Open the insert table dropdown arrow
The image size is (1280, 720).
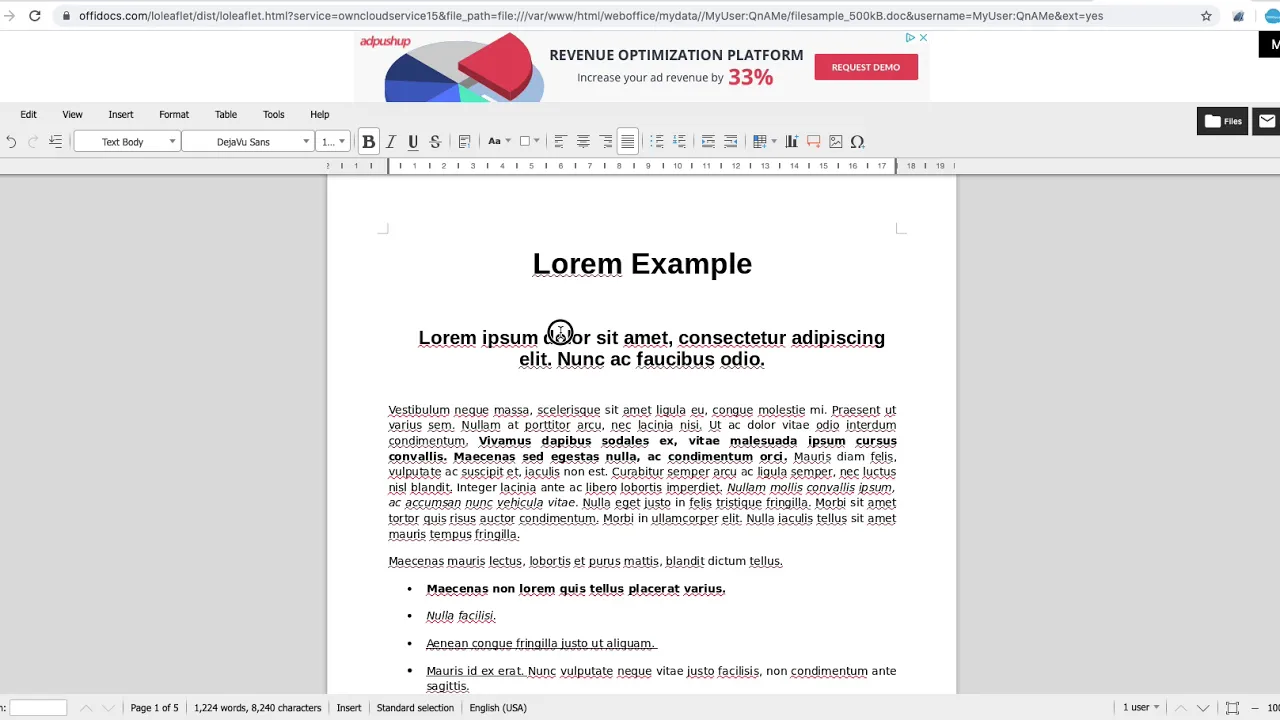[774, 142]
